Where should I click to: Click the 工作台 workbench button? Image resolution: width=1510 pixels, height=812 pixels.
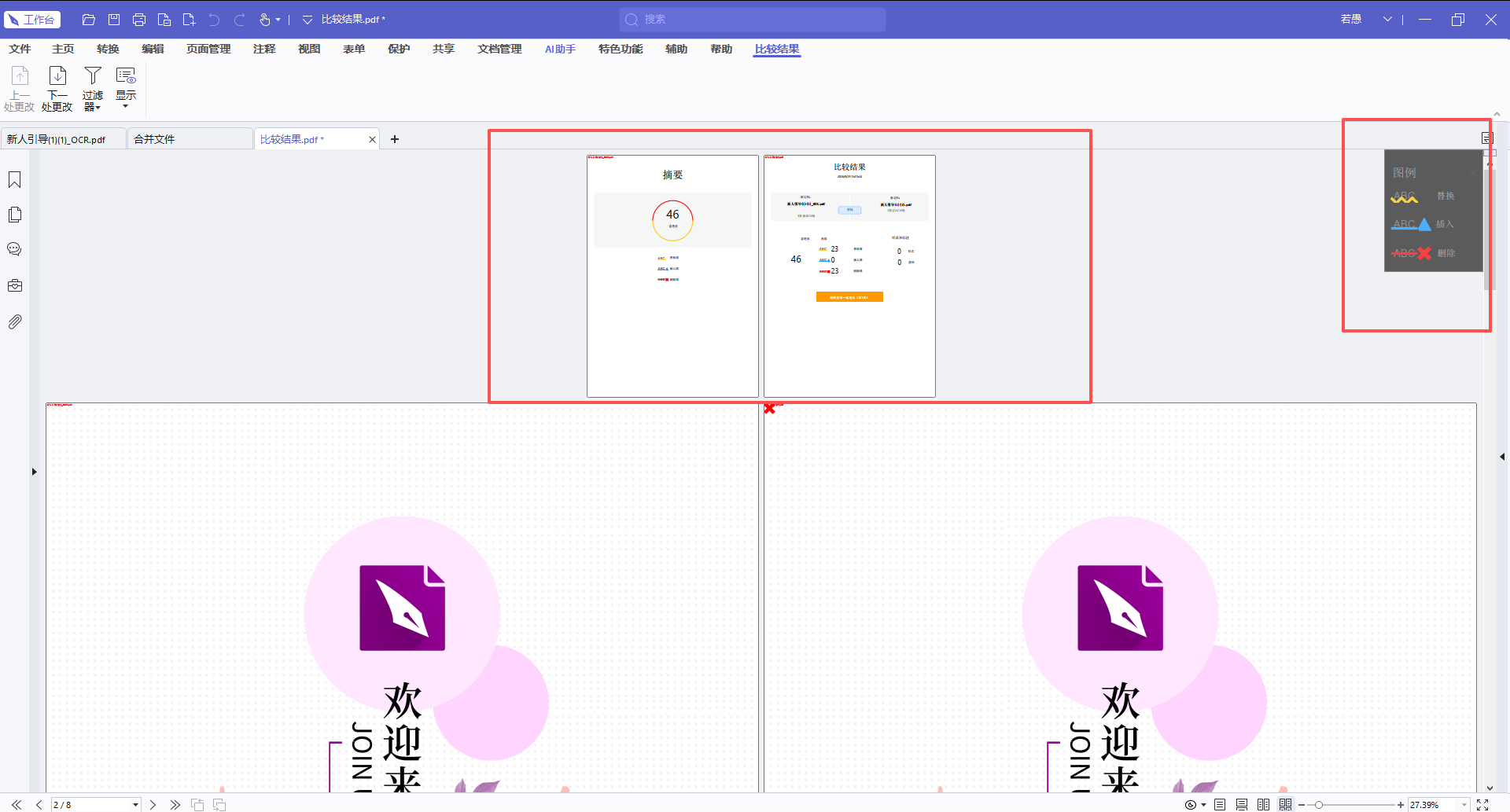31,20
